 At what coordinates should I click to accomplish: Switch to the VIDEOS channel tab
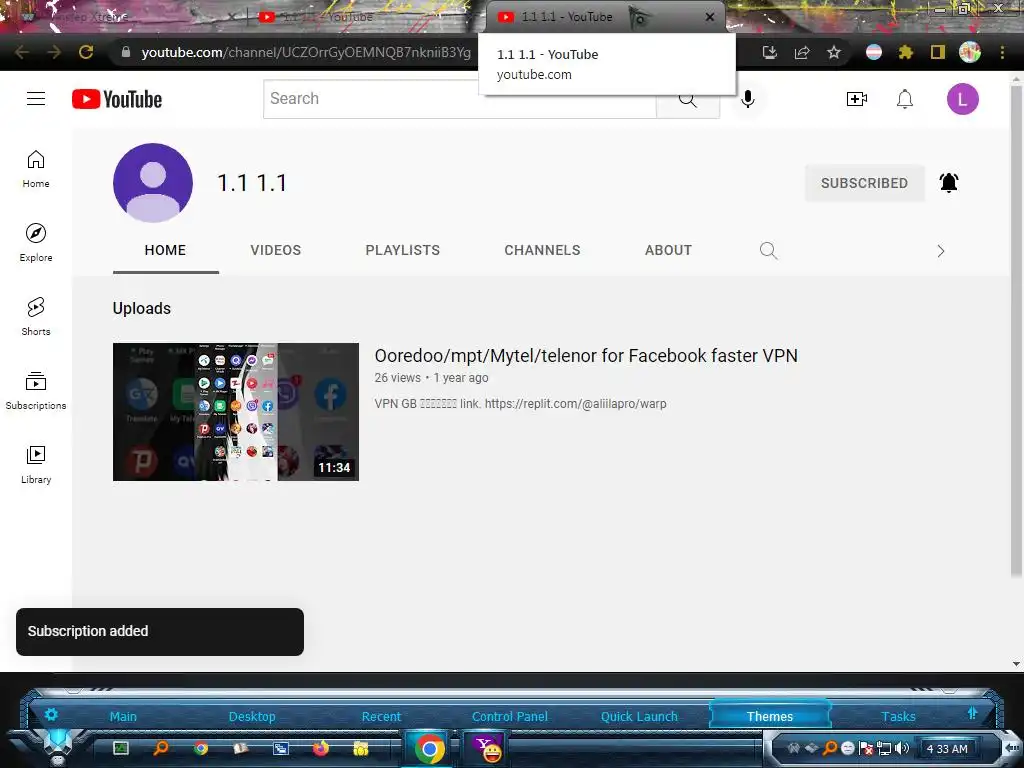tap(276, 250)
